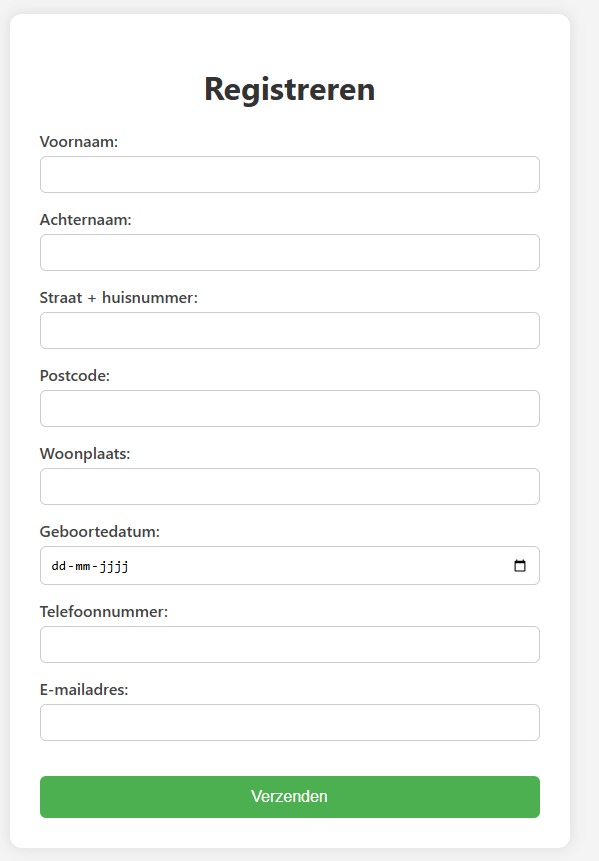This screenshot has width=599, height=861.
Task: Activate the Woonplaats input box
Action: 290,487
